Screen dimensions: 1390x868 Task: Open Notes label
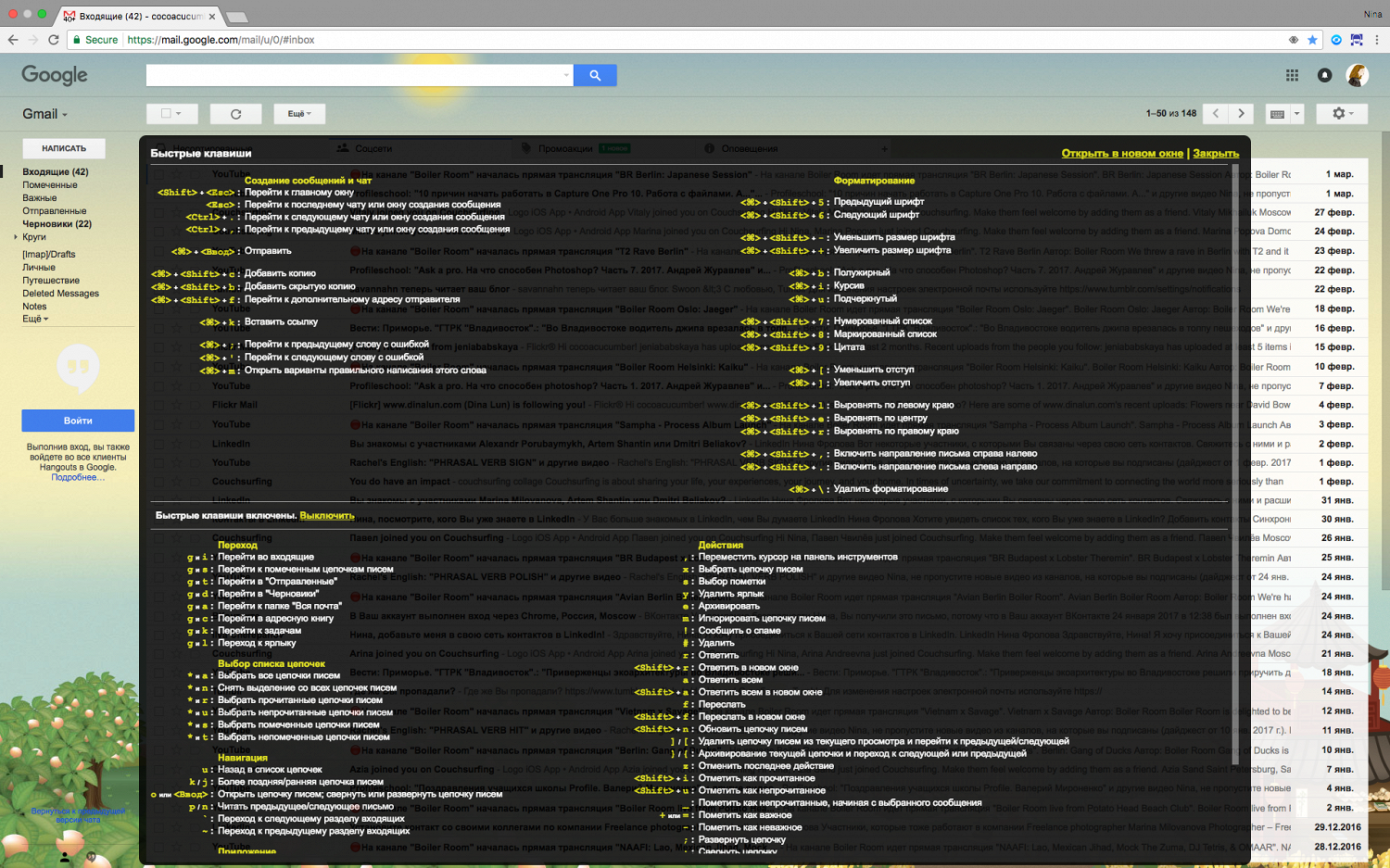click(x=34, y=306)
